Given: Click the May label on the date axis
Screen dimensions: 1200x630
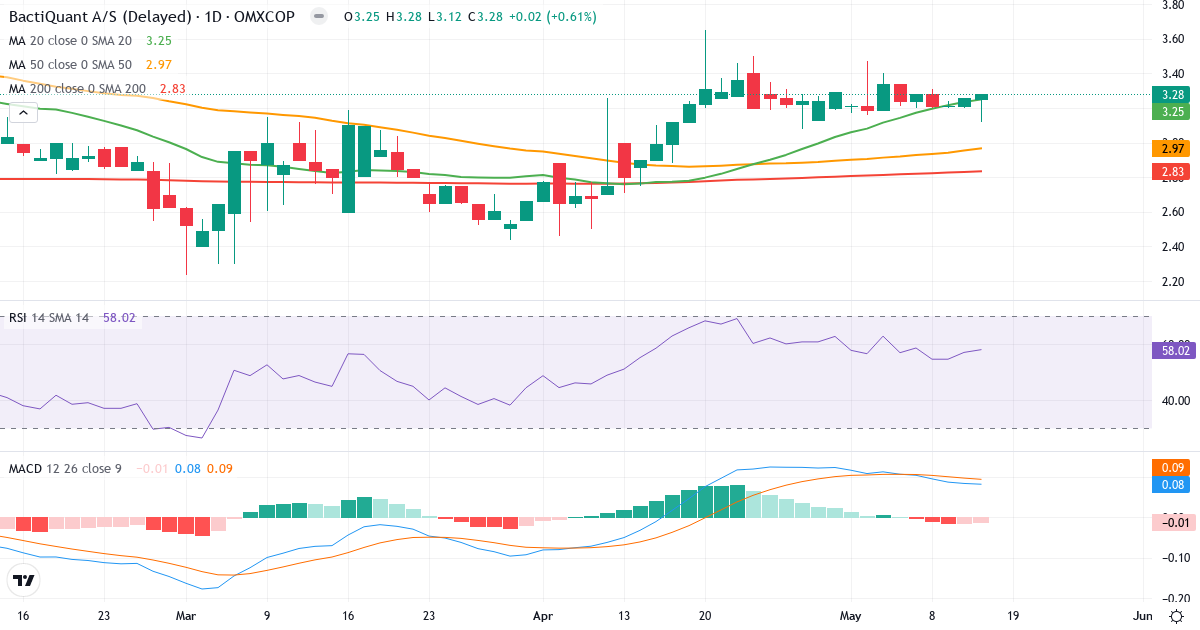Looking at the screenshot, I should 852,615.
